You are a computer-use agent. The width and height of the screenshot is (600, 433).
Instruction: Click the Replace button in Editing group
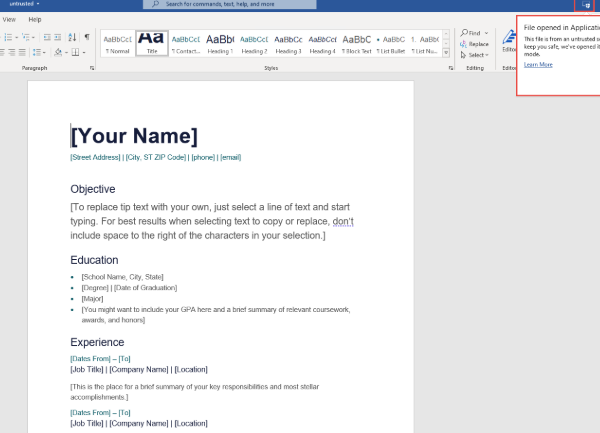(475, 44)
